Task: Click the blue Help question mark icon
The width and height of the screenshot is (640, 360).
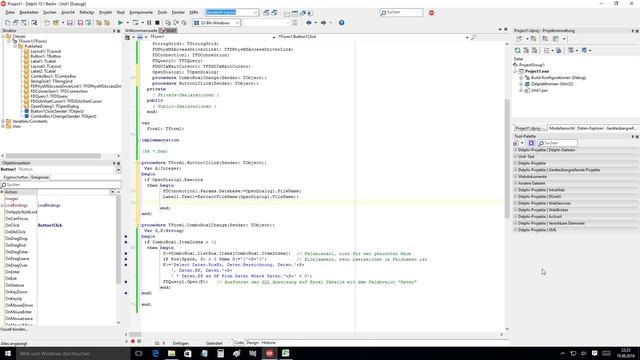Action: click(342, 23)
